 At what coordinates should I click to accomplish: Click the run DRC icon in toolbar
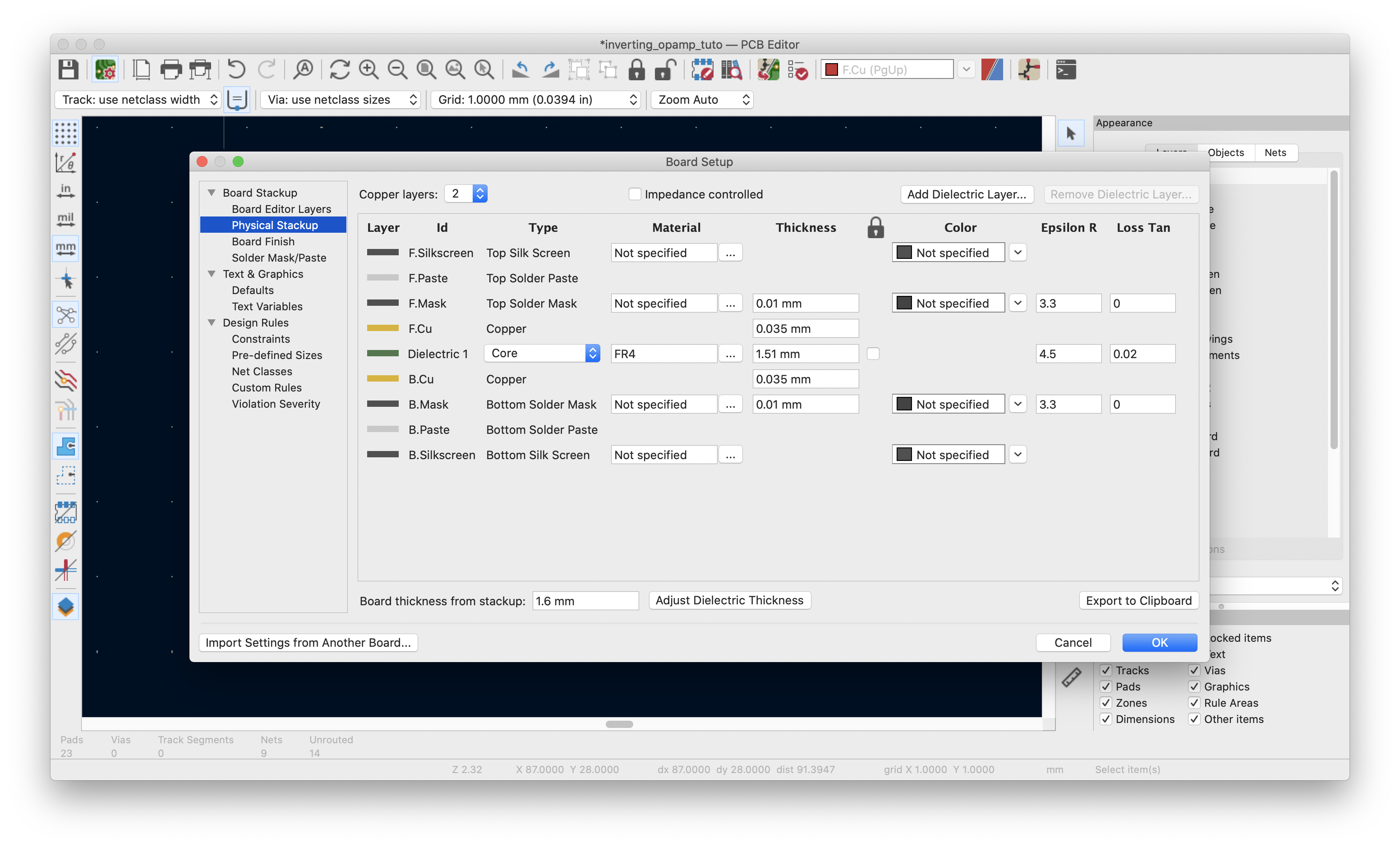tap(795, 68)
